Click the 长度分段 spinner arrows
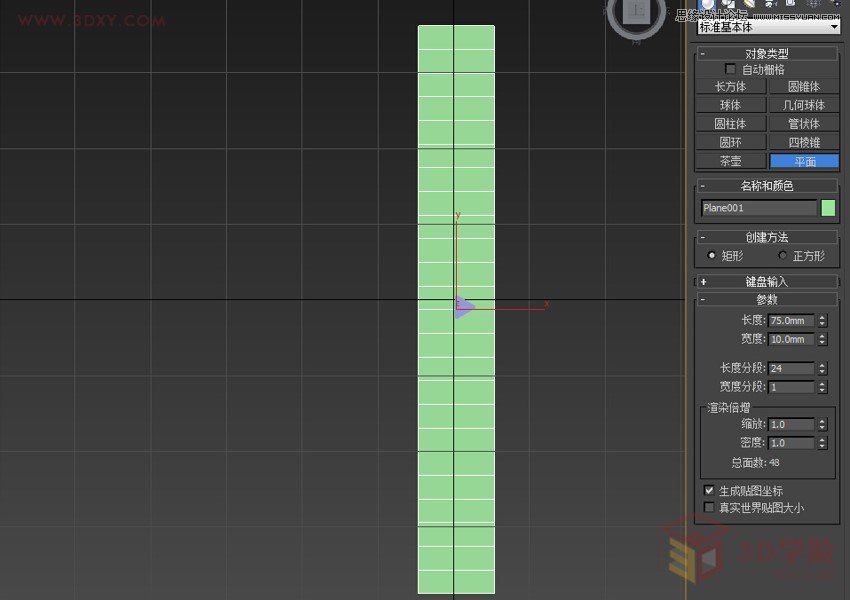Screen dimensions: 850x600 point(822,368)
